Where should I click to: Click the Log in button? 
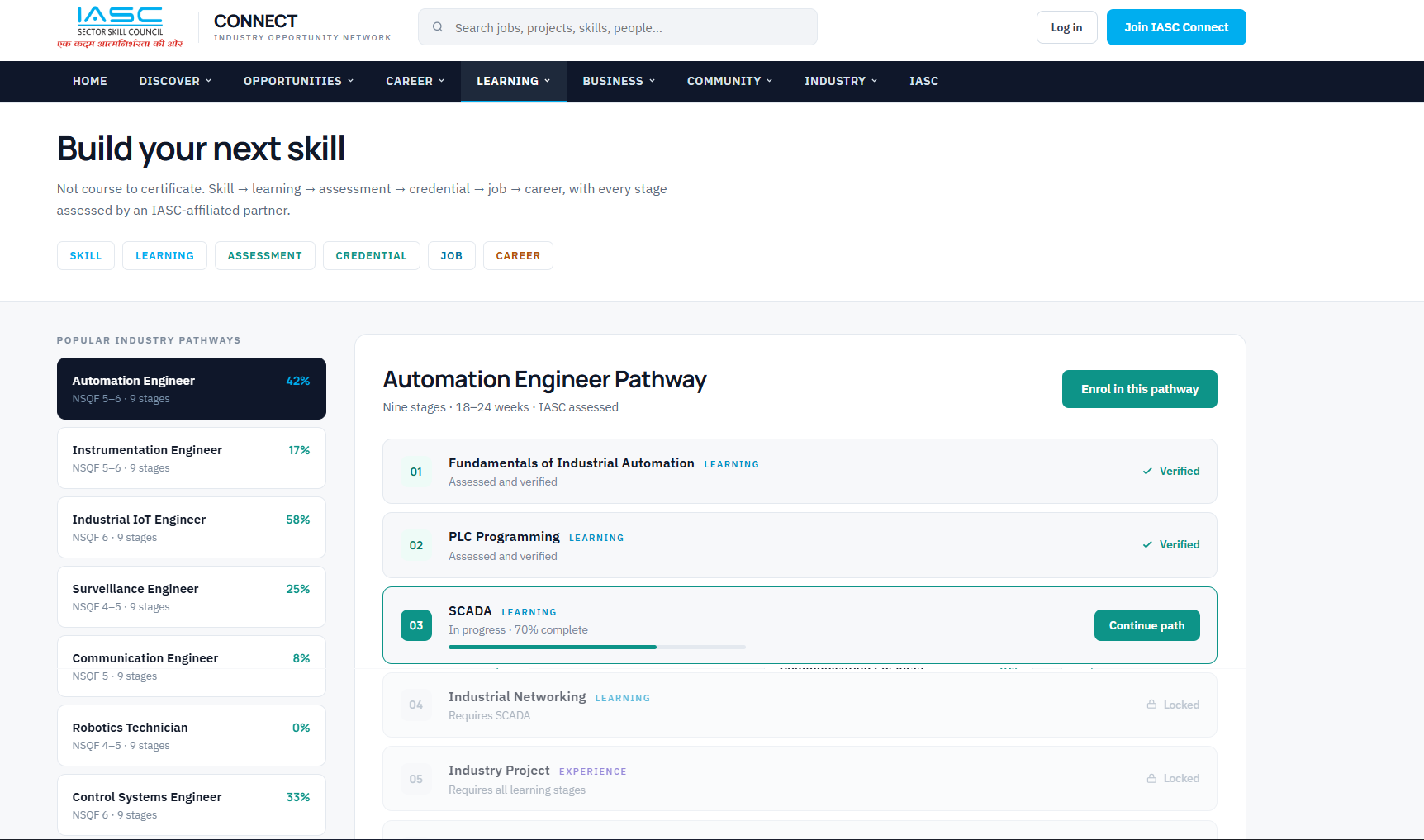[x=1066, y=27]
